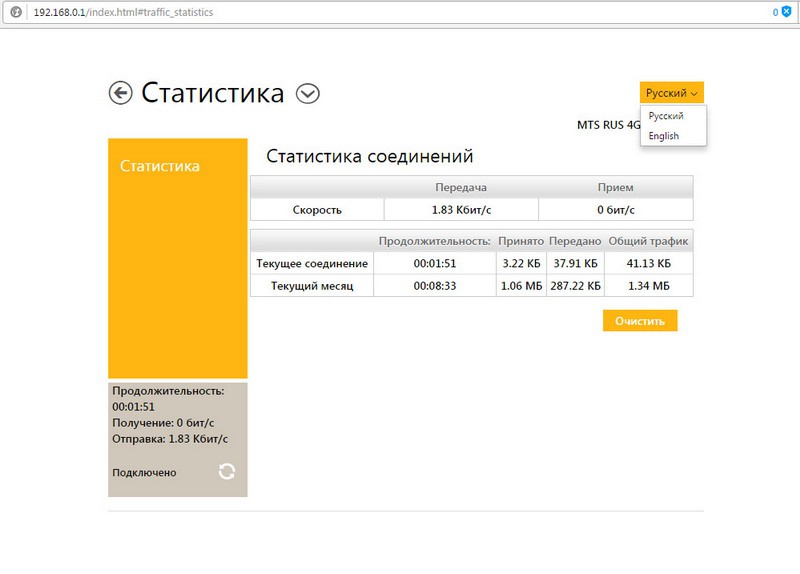Screen dimensions: 800x574
Task: Click the Статистика соединений heading
Action: pyautogui.click(x=369, y=157)
